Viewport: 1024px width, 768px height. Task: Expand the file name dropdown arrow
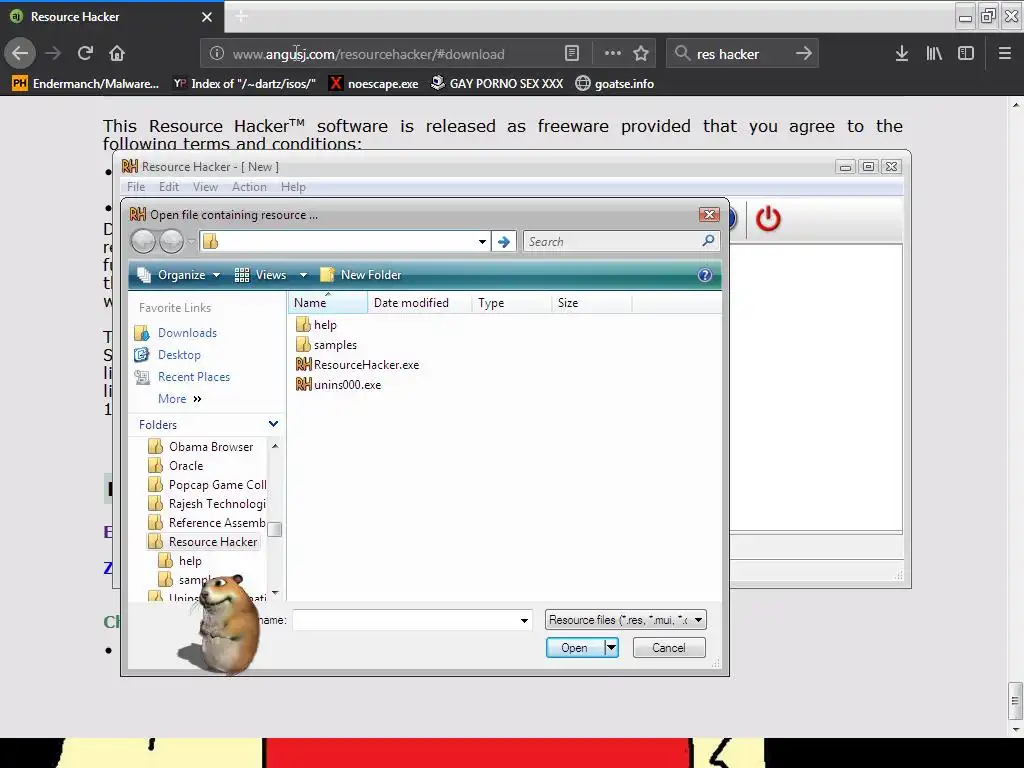pyautogui.click(x=524, y=620)
